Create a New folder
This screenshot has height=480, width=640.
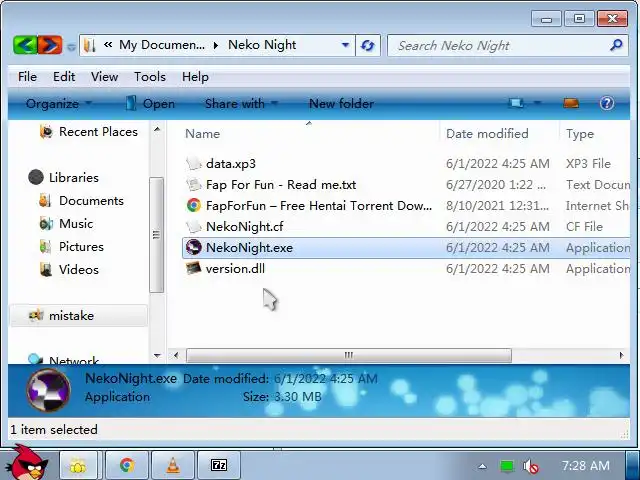[341, 104]
